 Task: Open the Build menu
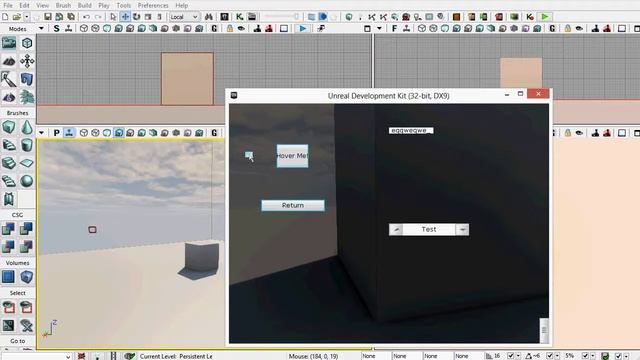pyautogui.click(x=84, y=5)
